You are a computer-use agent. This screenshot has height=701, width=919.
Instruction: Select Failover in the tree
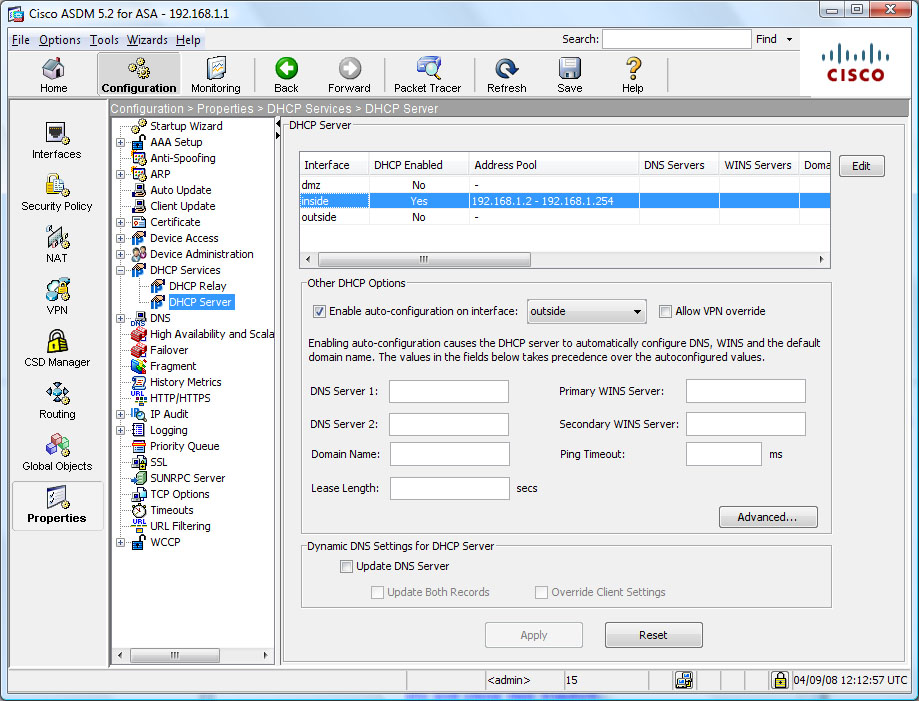(169, 350)
